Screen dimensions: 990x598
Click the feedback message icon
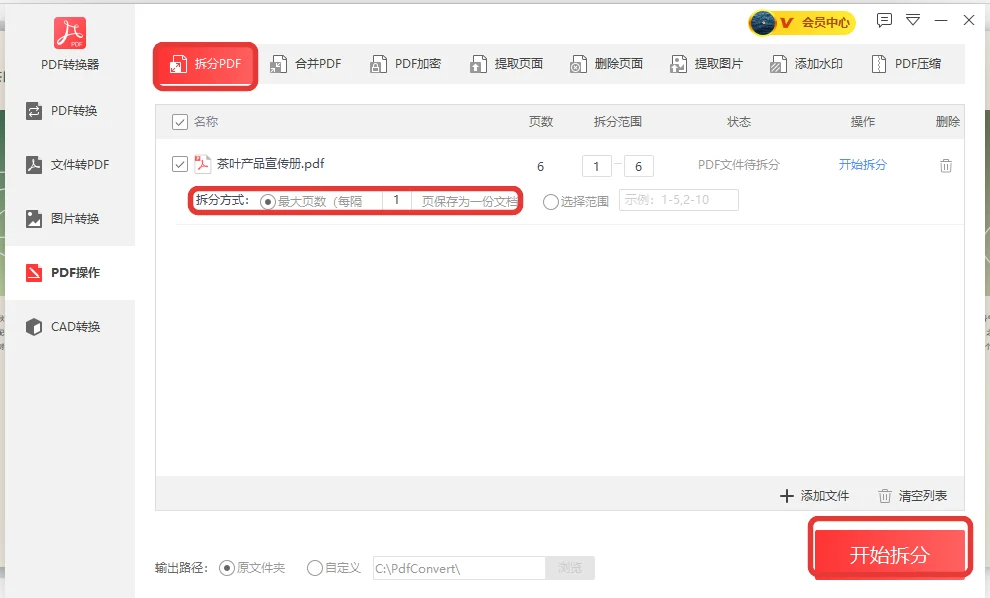click(x=884, y=20)
